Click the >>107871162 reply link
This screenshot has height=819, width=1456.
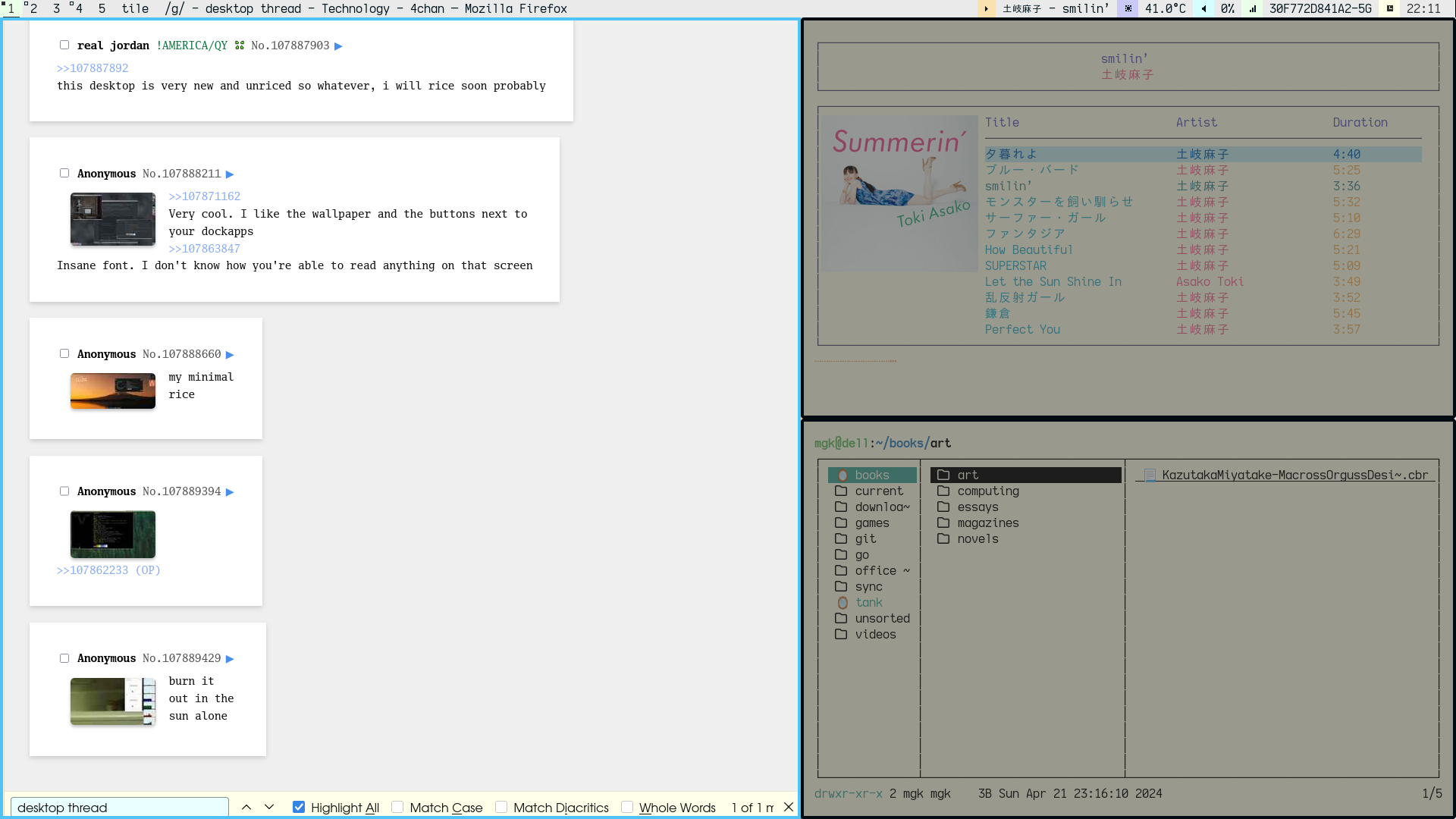pos(204,196)
